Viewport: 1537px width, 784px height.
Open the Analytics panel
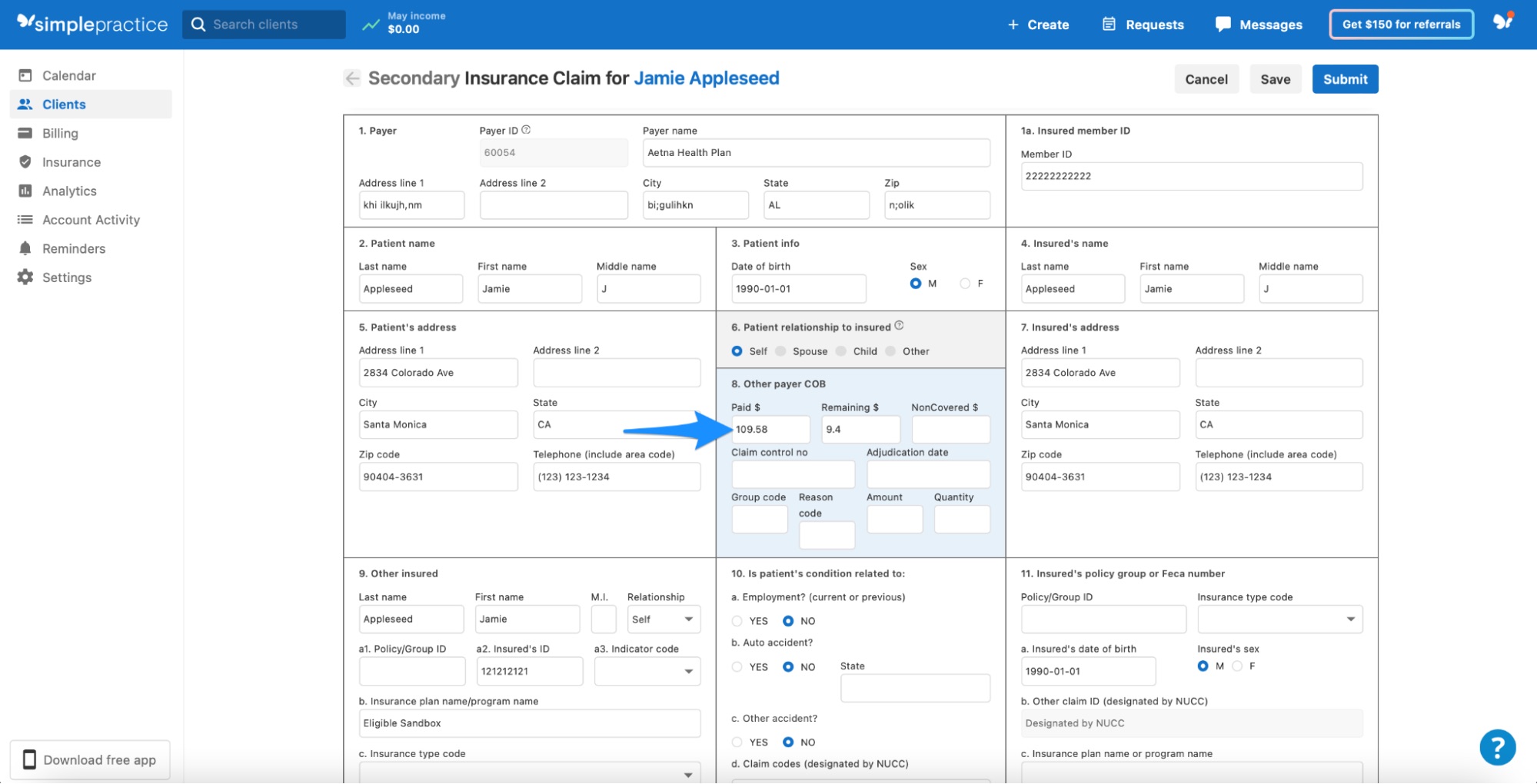tap(68, 191)
